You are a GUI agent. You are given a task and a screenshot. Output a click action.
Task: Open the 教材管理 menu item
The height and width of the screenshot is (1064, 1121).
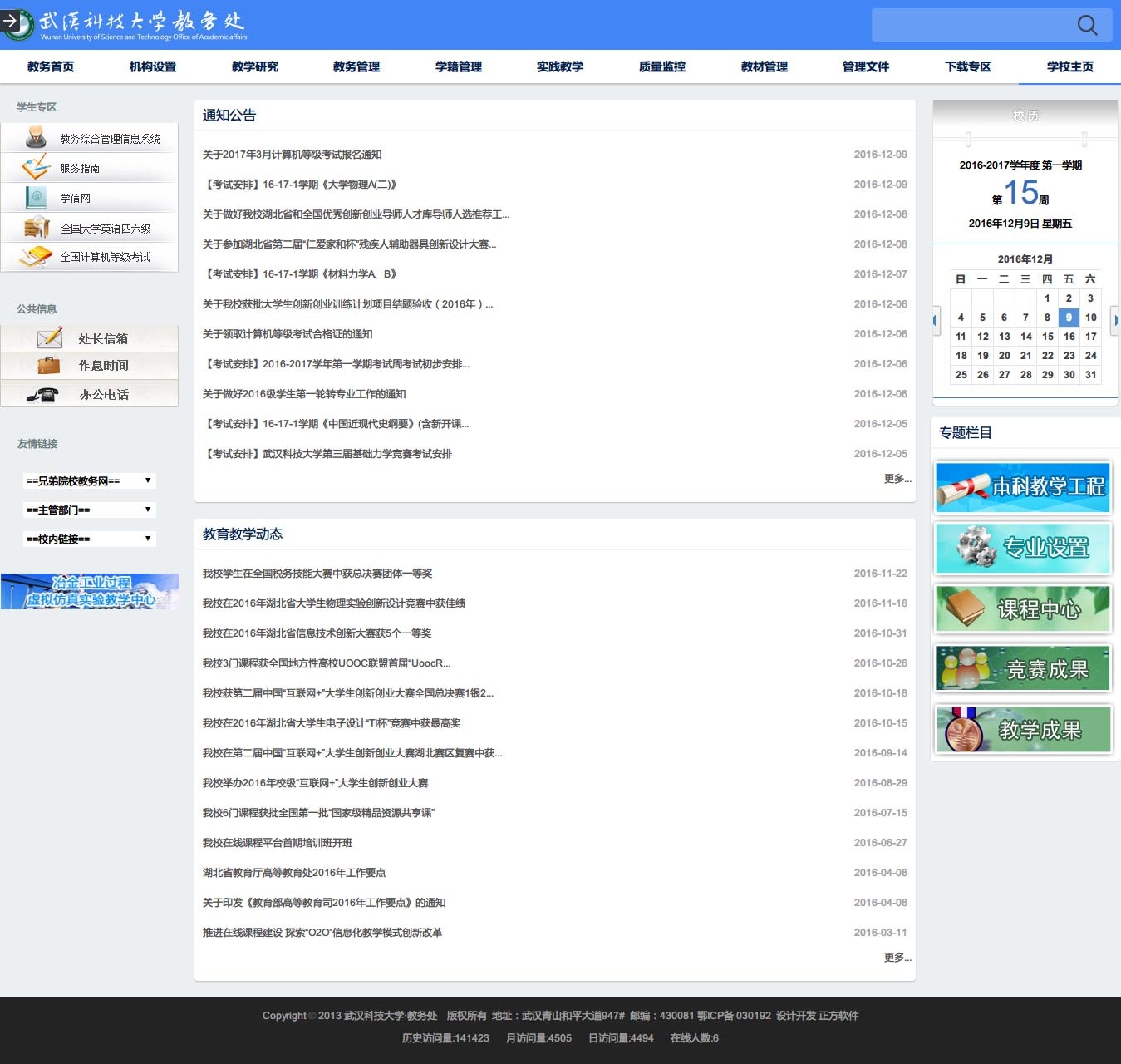click(x=765, y=66)
